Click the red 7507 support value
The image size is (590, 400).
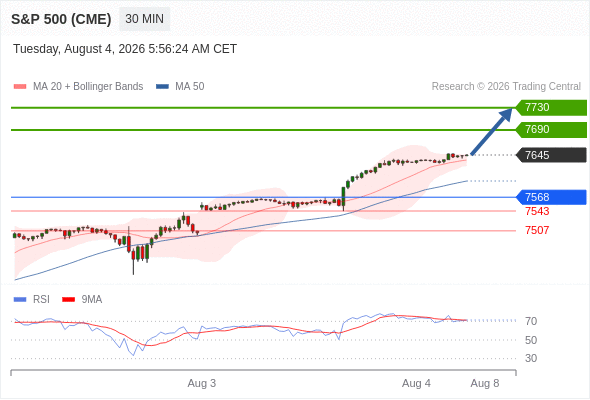click(x=537, y=230)
